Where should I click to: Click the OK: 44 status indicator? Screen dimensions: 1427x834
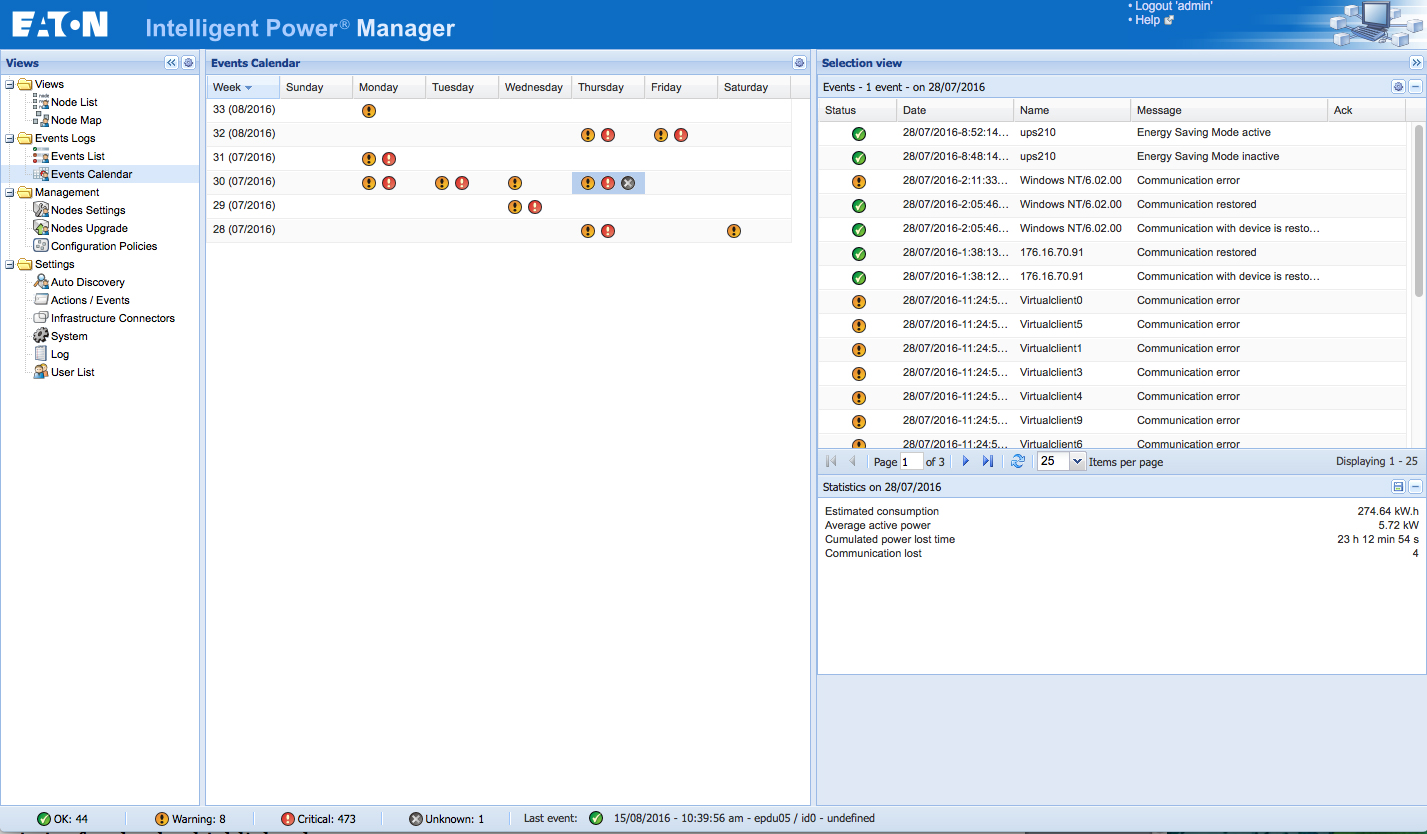(62, 819)
